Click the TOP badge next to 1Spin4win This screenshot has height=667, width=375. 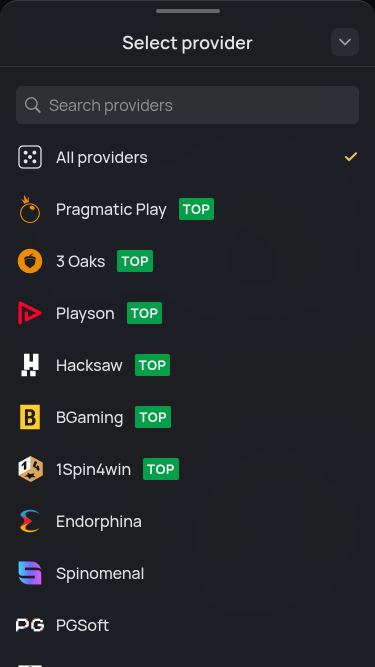pos(161,469)
